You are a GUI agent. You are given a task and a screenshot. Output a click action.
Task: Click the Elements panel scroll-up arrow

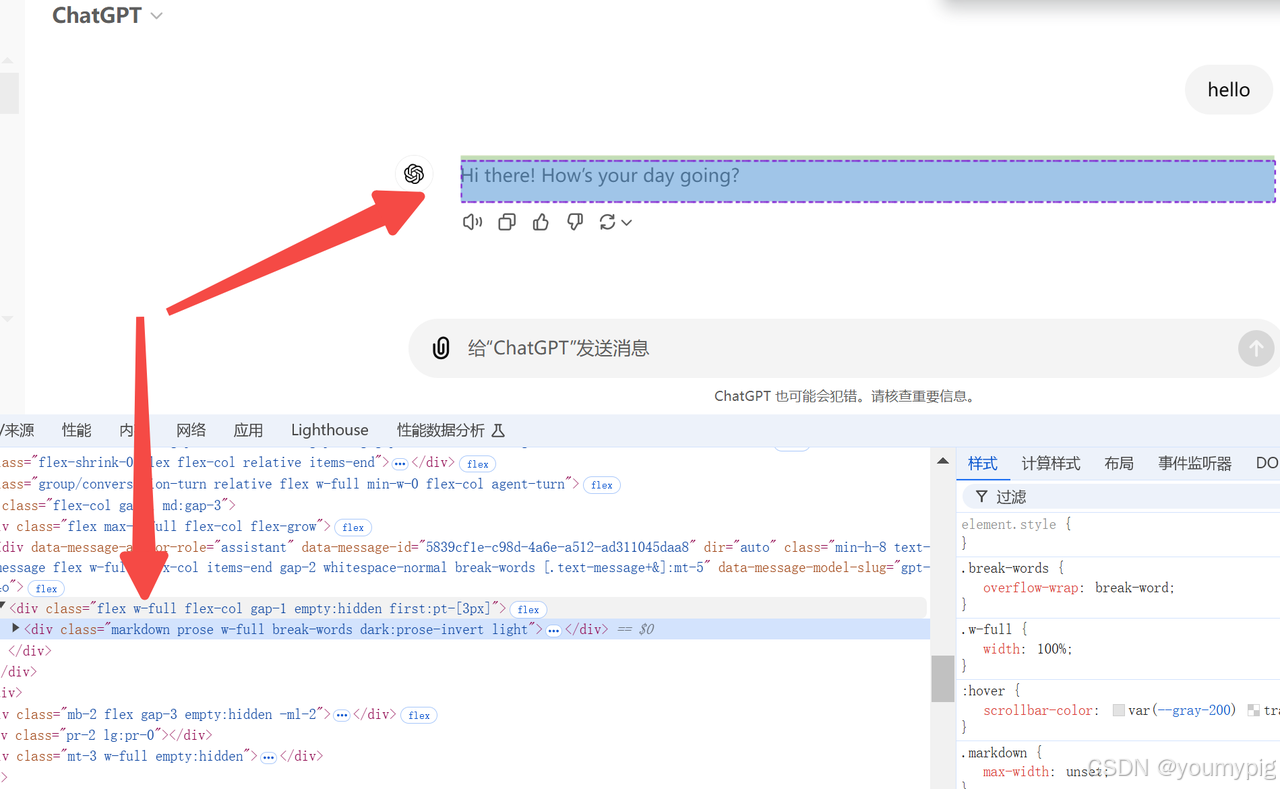(x=942, y=461)
